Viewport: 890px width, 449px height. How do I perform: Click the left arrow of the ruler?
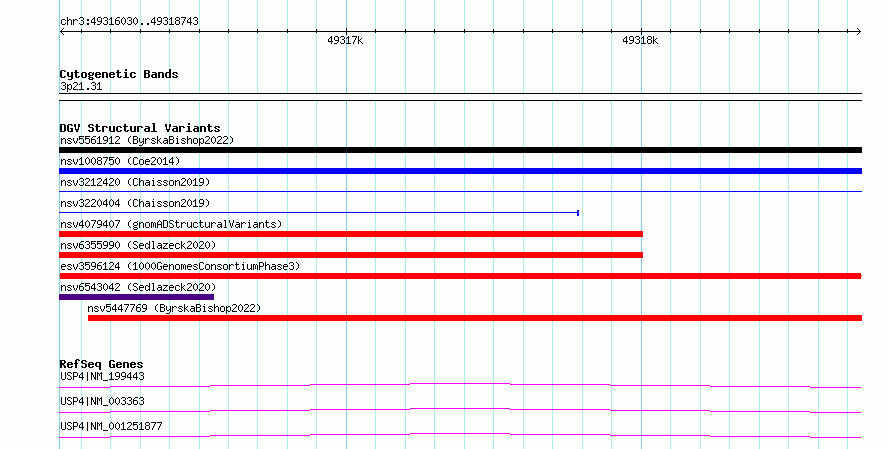(x=62, y=32)
